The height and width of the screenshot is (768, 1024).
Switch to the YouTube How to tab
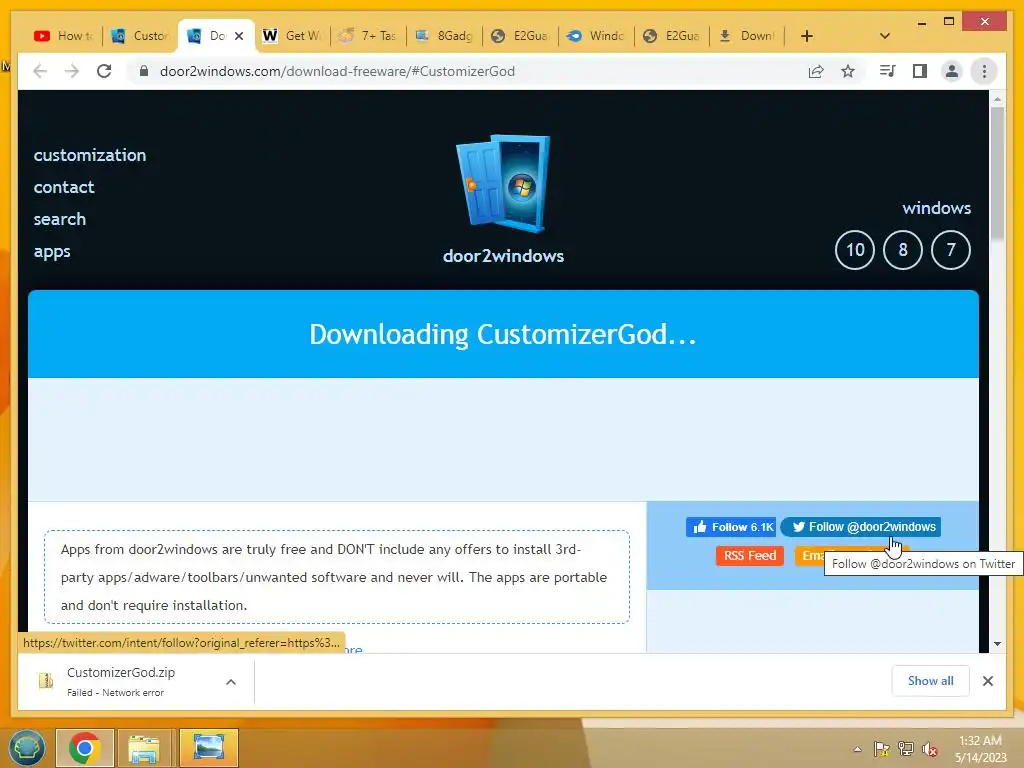tap(64, 36)
